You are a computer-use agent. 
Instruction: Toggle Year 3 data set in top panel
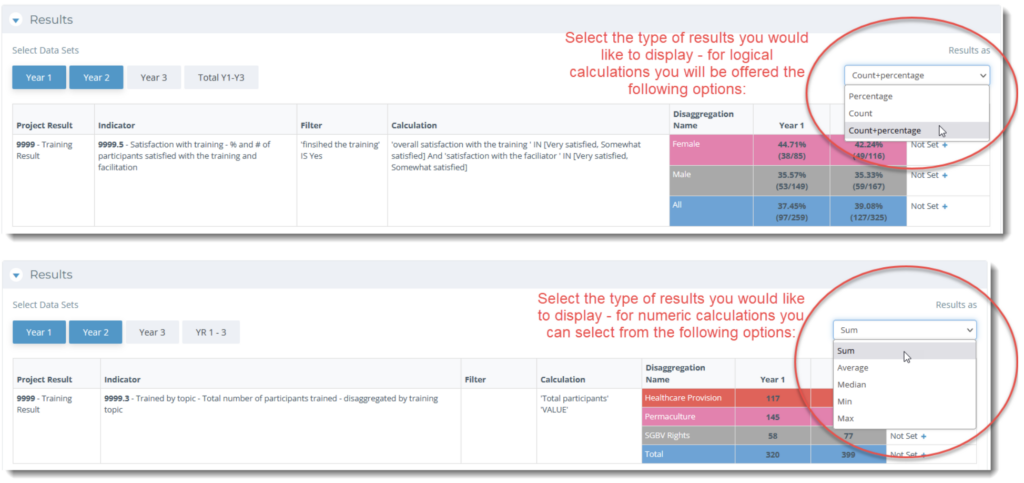click(154, 78)
